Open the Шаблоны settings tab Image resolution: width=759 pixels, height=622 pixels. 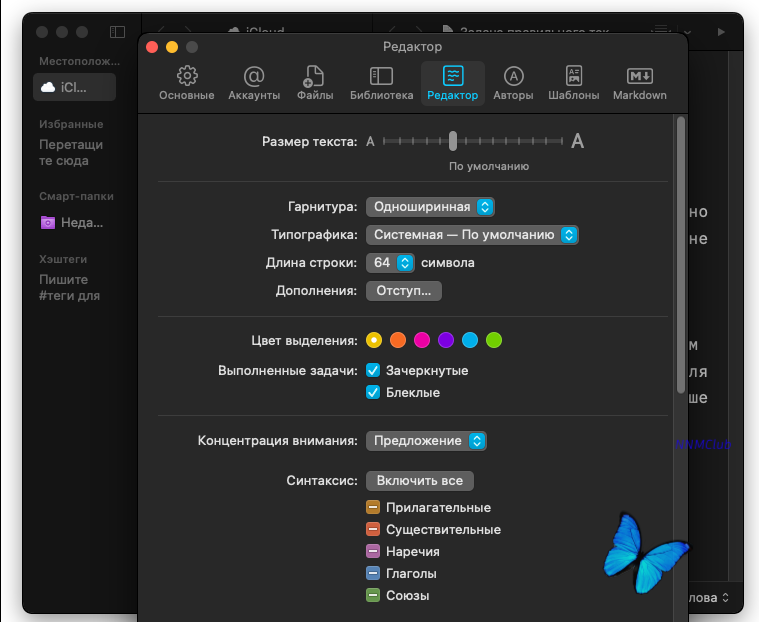tap(574, 83)
